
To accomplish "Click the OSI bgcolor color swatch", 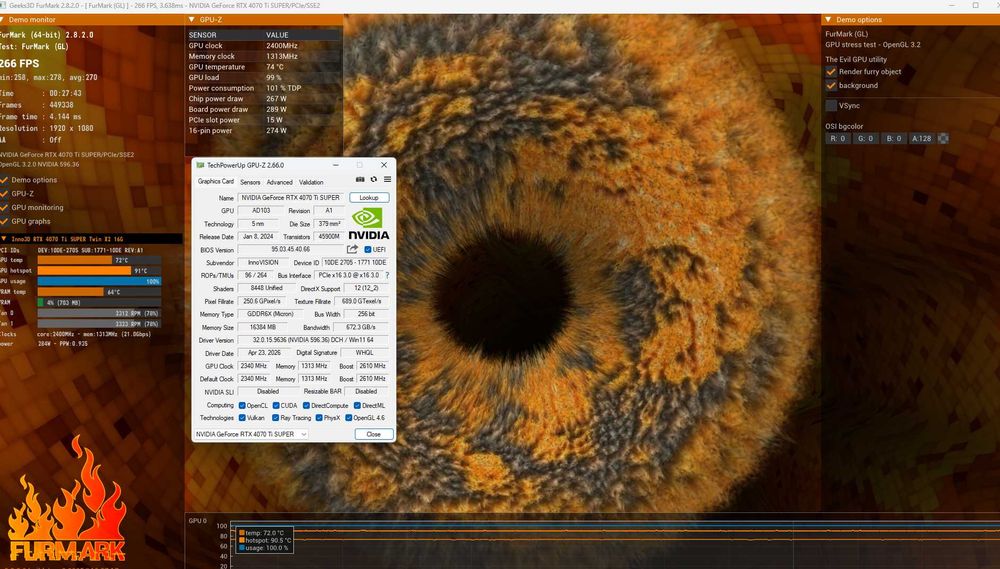I will (x=943, y=138).
